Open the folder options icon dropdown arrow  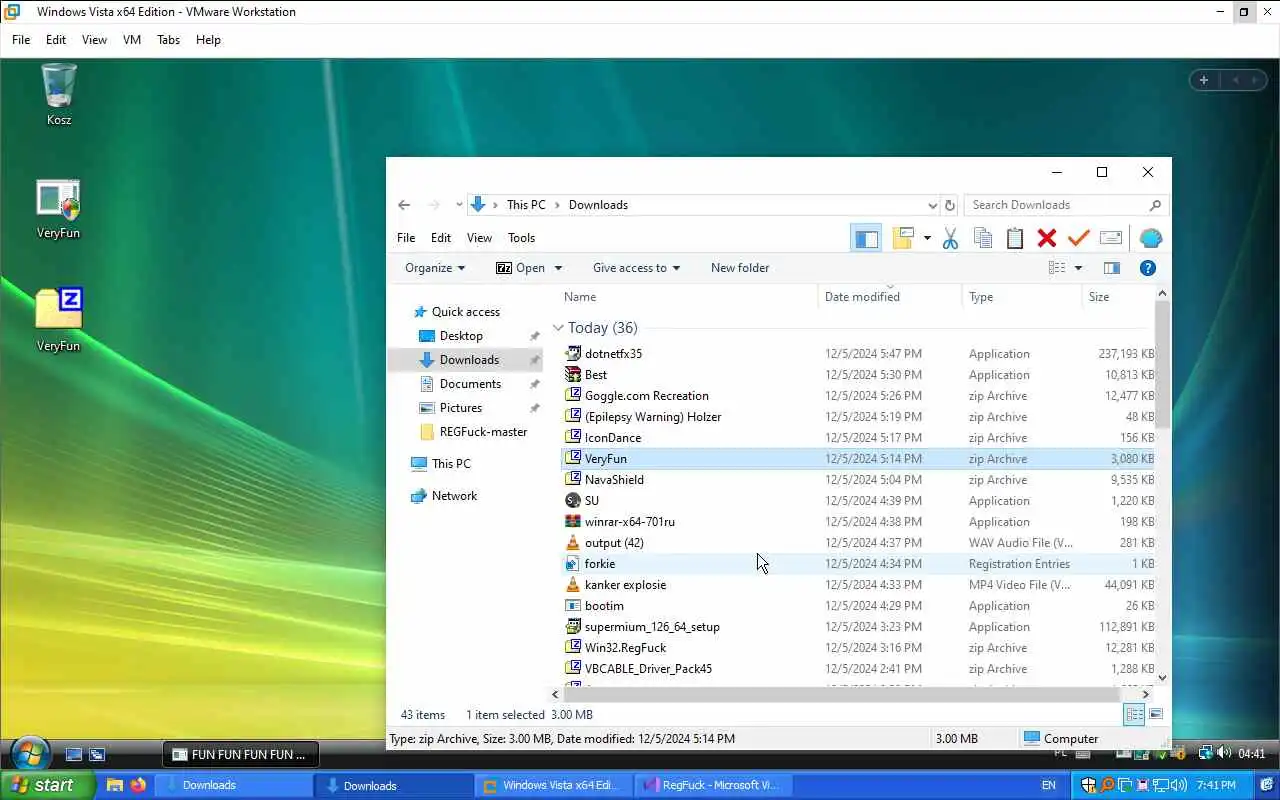(927, 238)
